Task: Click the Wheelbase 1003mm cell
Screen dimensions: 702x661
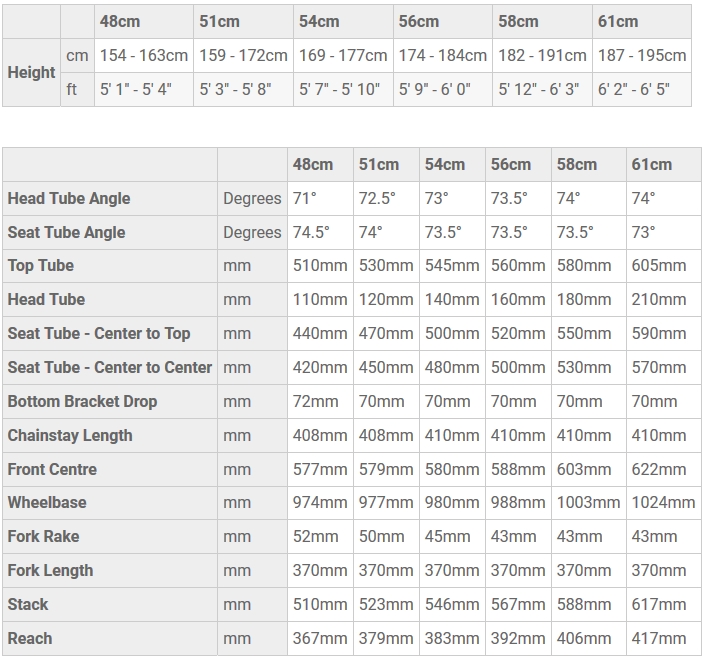Action: [x=588, y=502]
